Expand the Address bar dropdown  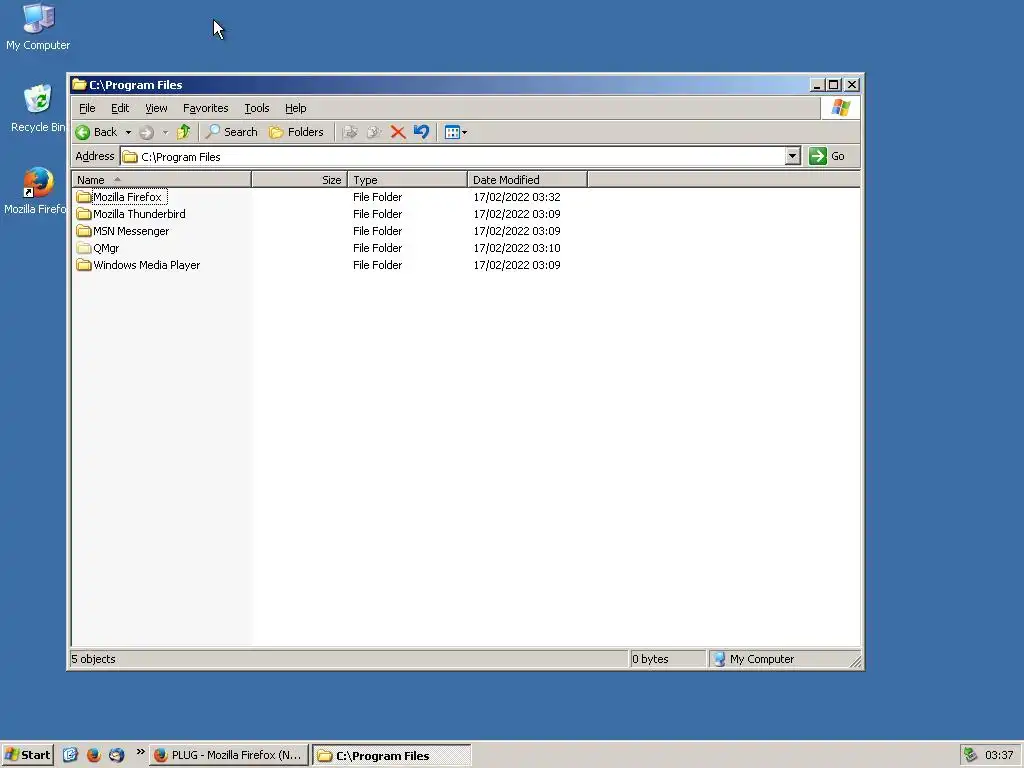tap(792, 156)
